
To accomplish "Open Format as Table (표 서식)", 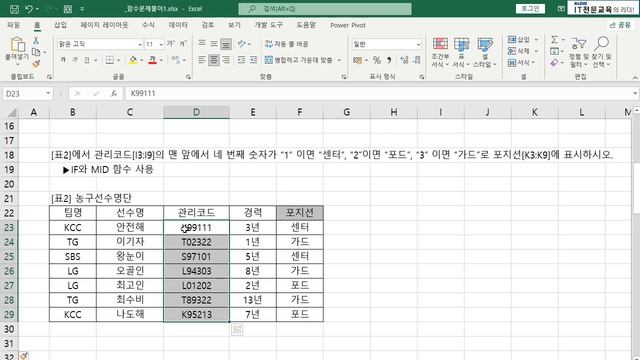I will point(461,52).
